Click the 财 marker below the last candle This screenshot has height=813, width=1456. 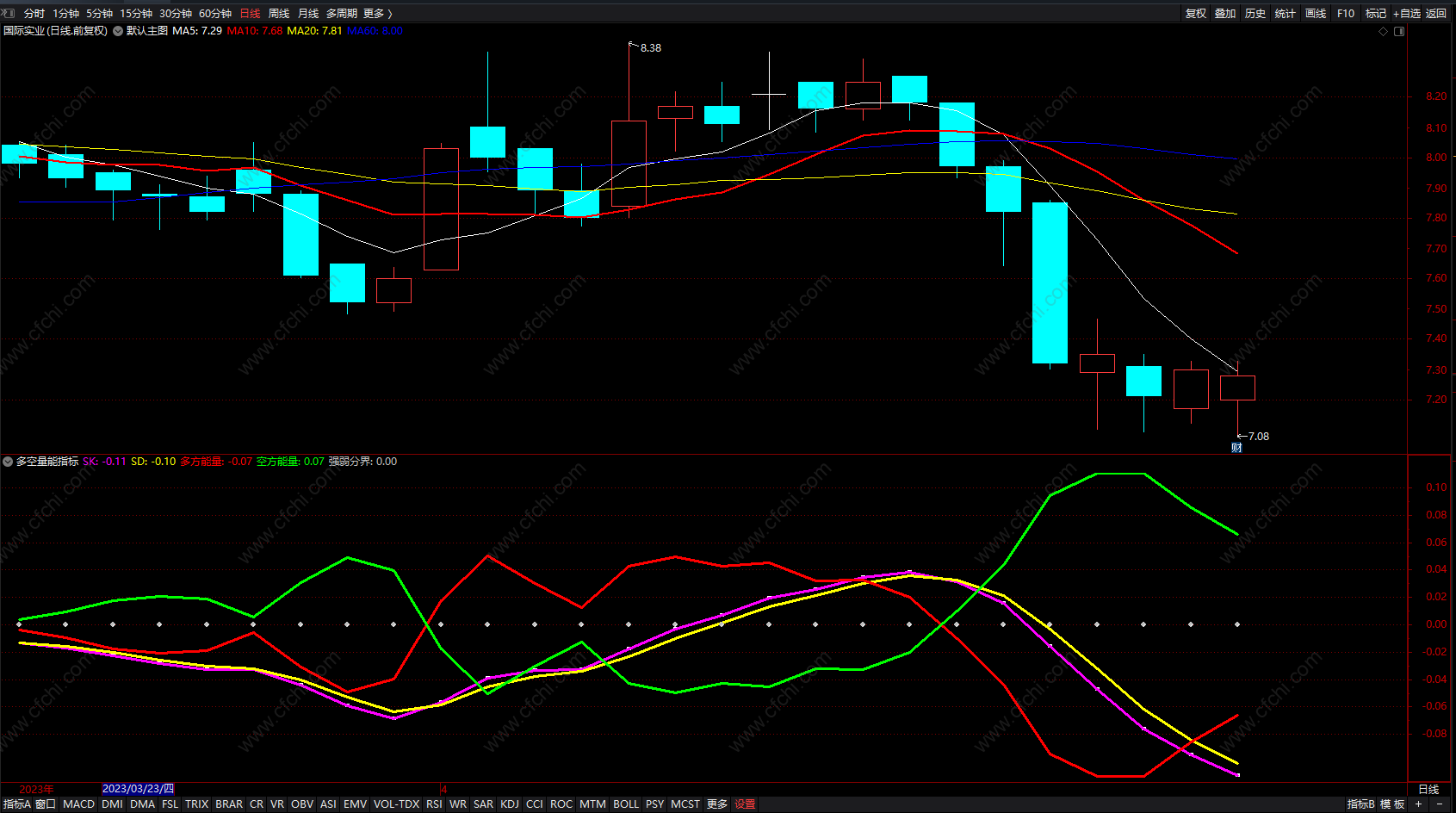pos(1236,448)
